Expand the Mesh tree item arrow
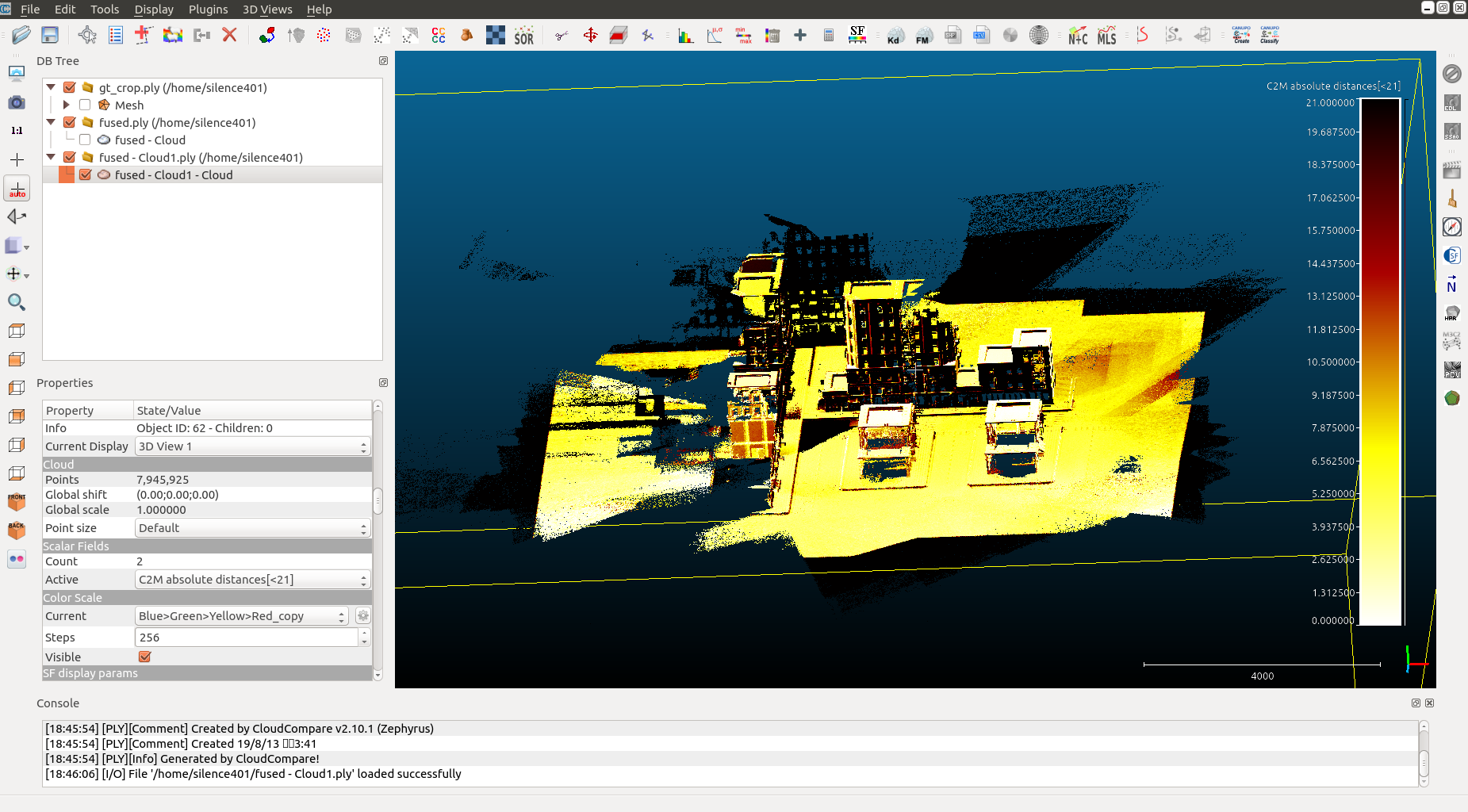Image resolution: width=1468 pixels, height=812 pixels. 67,105
